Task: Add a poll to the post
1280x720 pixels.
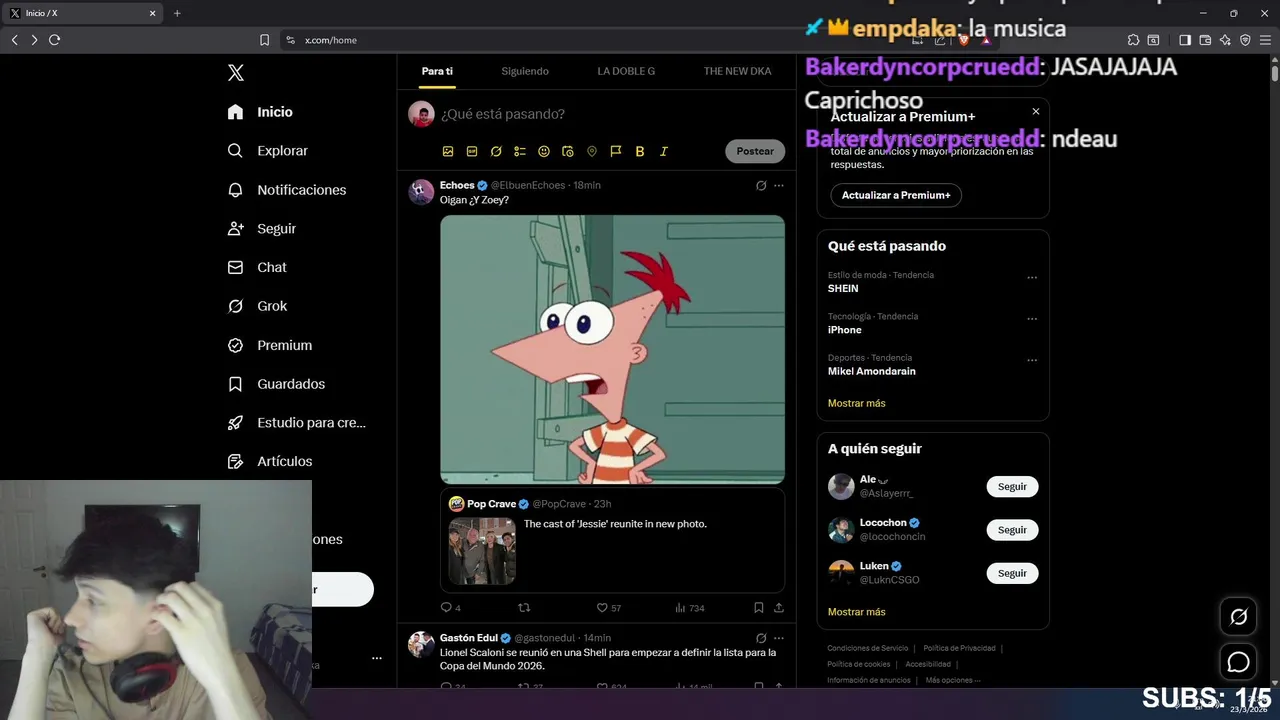Action: pyautogui.click(x=520, y=151)
